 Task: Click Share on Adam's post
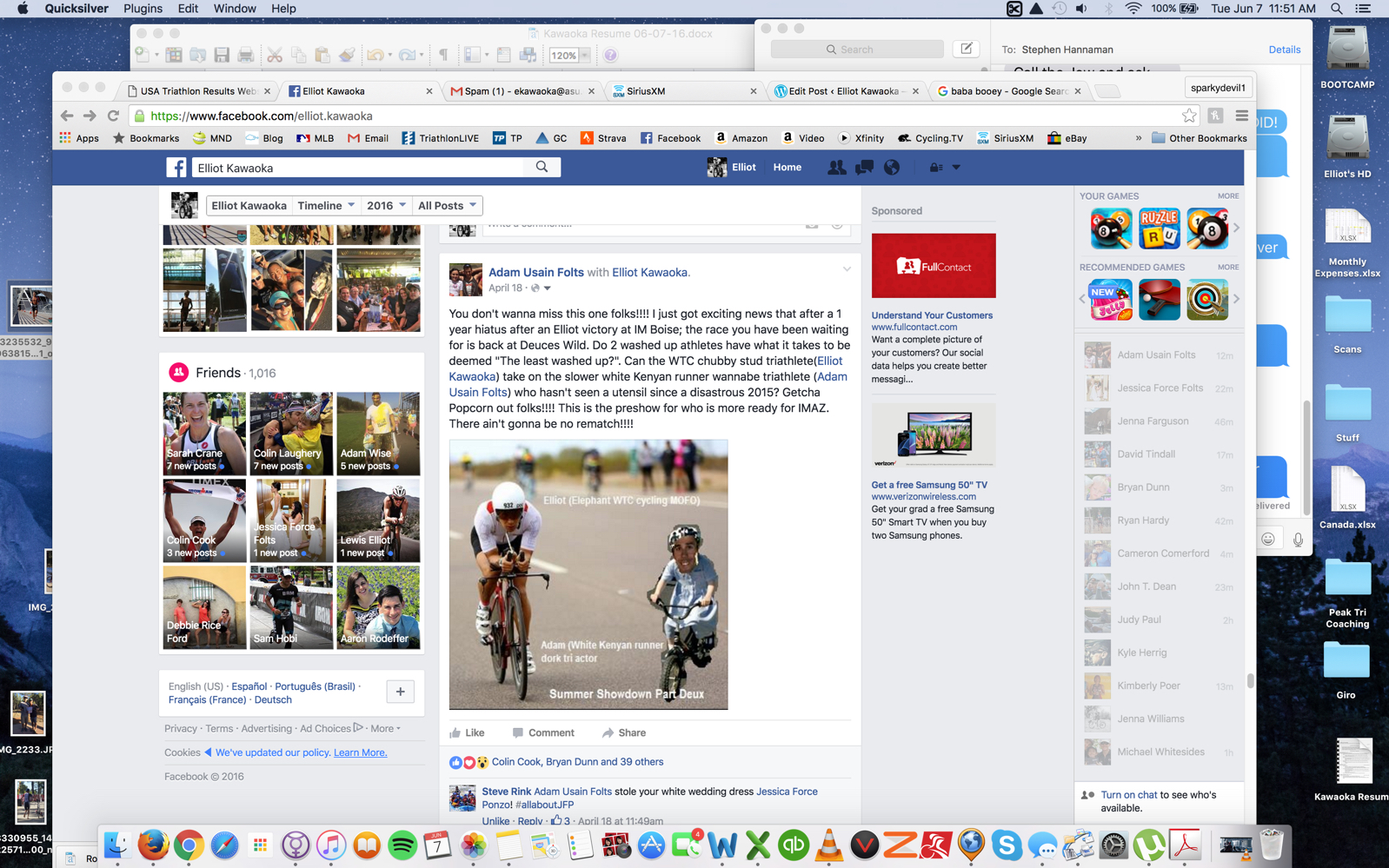click(624, 732)
